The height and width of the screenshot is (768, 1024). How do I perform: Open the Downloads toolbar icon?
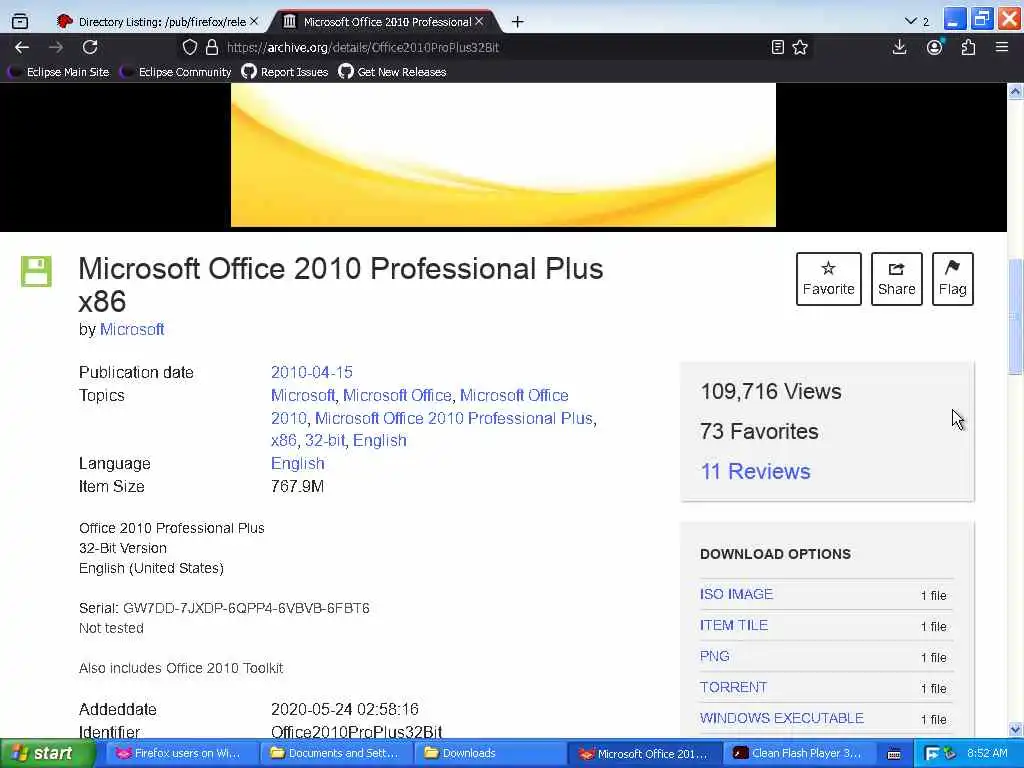(x=899, y=47)
